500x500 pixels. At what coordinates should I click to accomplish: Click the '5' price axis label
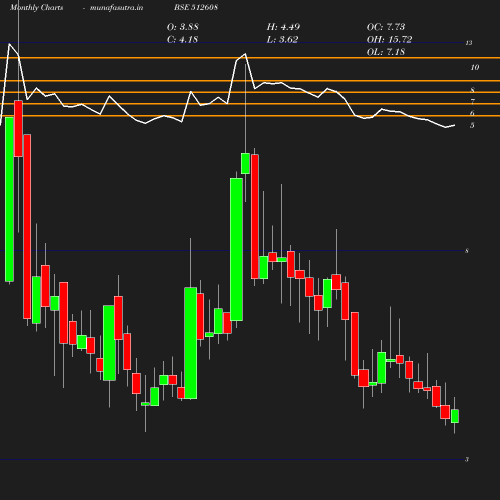click(x=472, y=125)
